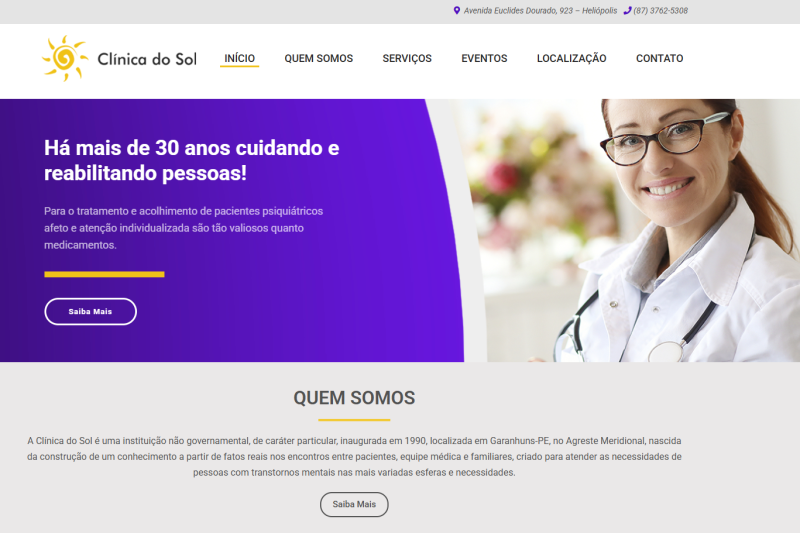Screen dimensions: 800x533
Task: Open the INÍCIO menu item
Action: point(239,58)
